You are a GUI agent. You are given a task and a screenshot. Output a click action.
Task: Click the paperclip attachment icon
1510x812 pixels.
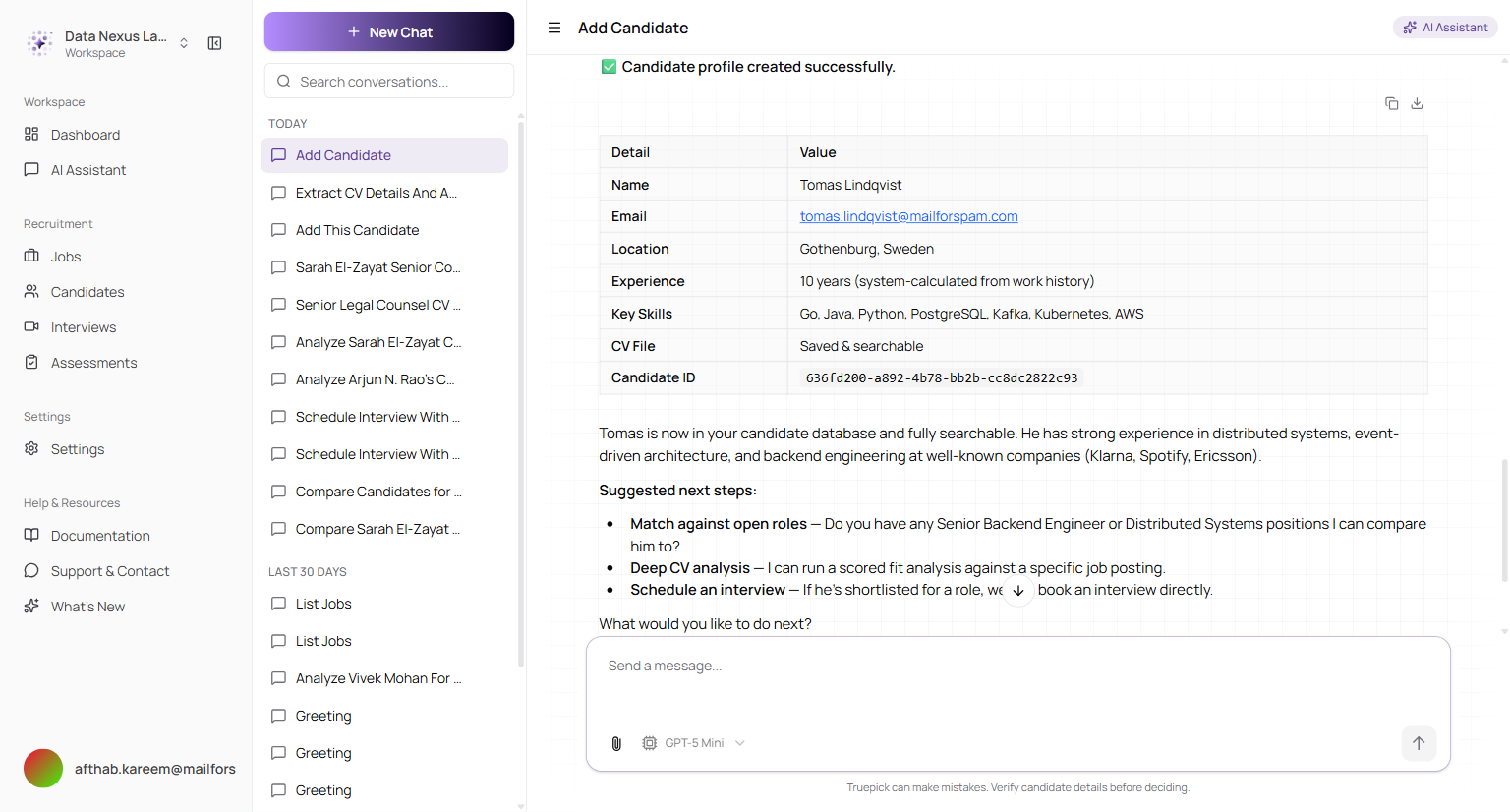tap(616, 743)
